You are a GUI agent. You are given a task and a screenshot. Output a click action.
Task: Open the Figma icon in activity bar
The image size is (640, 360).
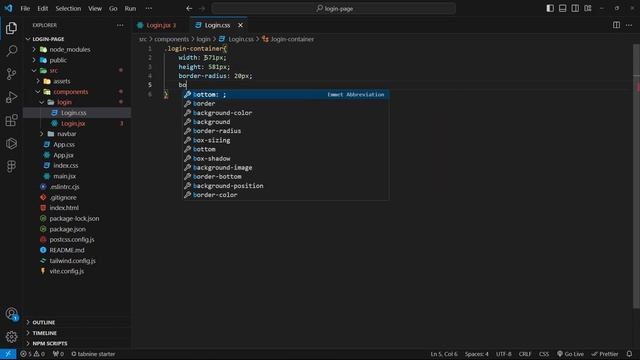(x=11, y=166)
